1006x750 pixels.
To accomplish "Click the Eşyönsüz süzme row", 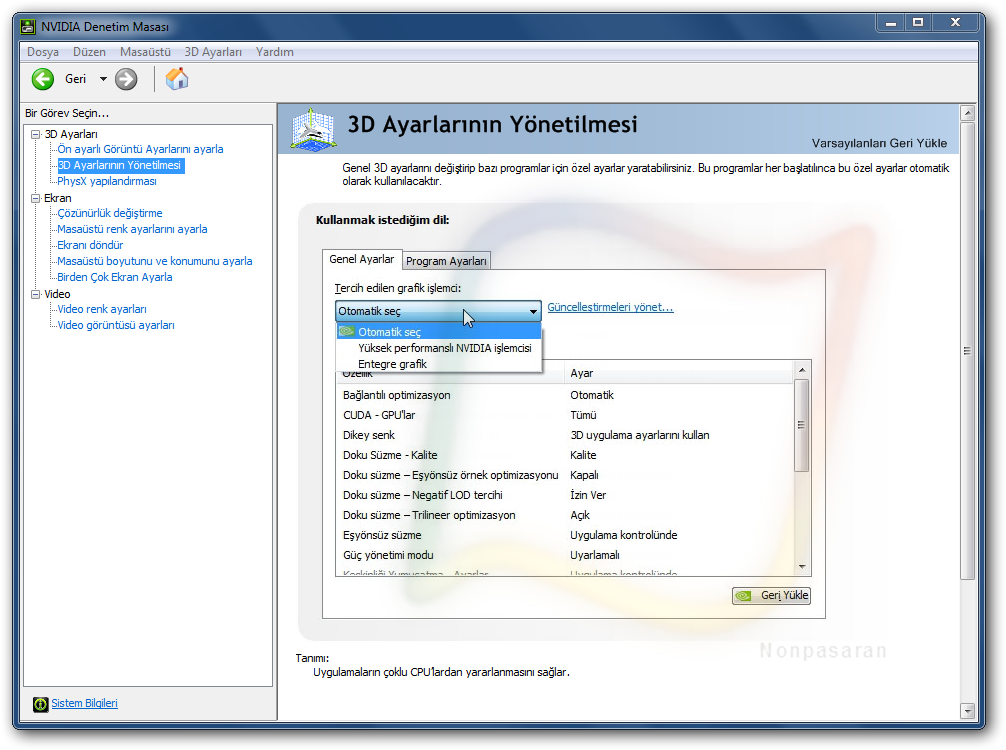I will click(565, 534).
